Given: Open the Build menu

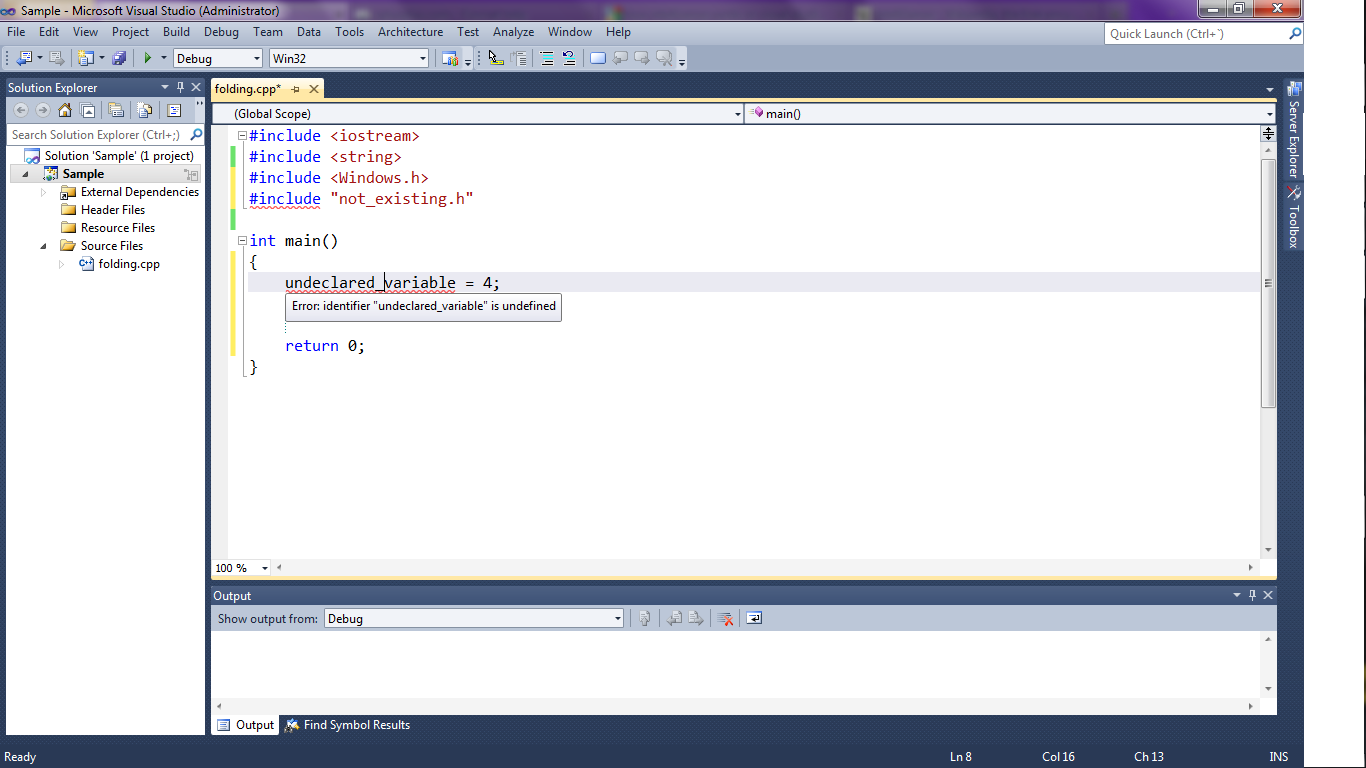Looking at the screenshot, I should [x=176, y=32].
